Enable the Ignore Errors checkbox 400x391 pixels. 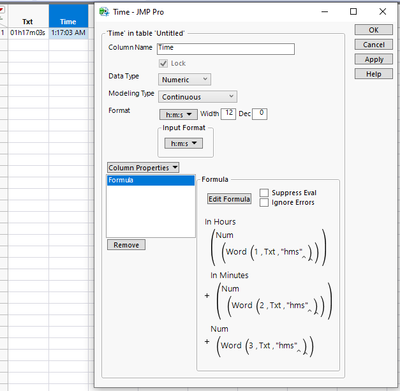[x=264, y=202]
